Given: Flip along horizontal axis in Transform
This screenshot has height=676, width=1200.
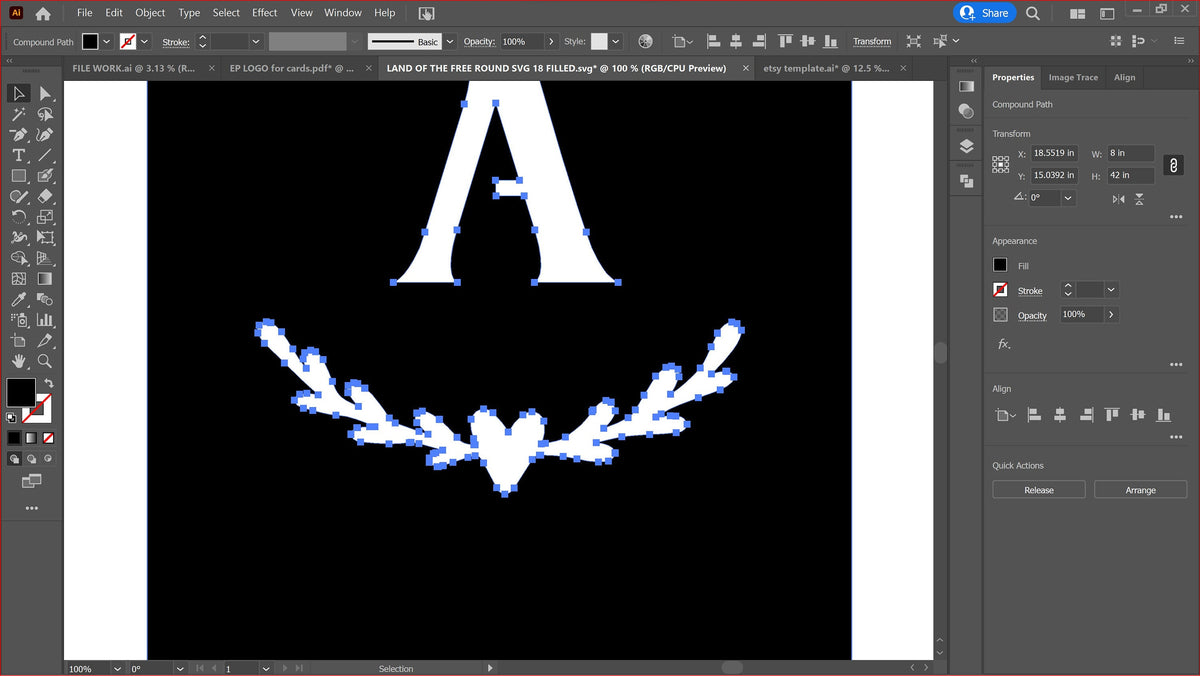Looking at the screenshot, I should (1119, 199).
